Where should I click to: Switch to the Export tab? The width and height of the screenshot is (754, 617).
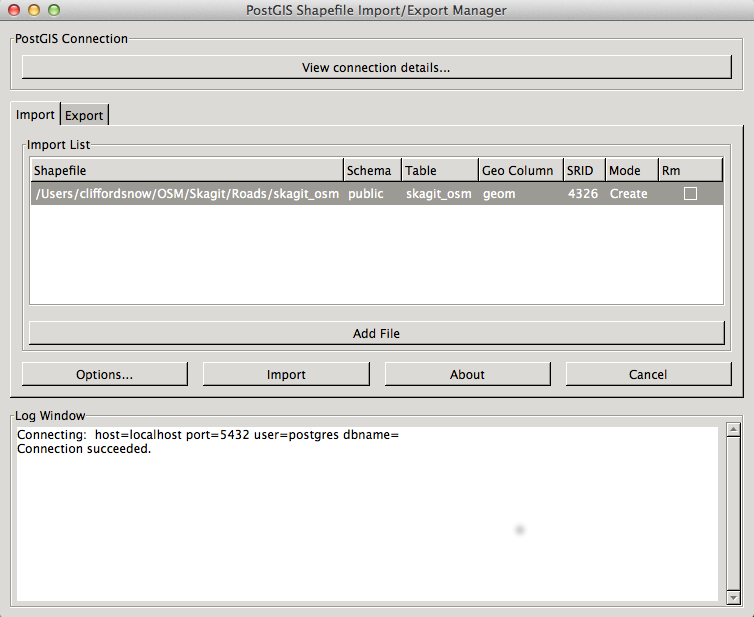point(84,116)
